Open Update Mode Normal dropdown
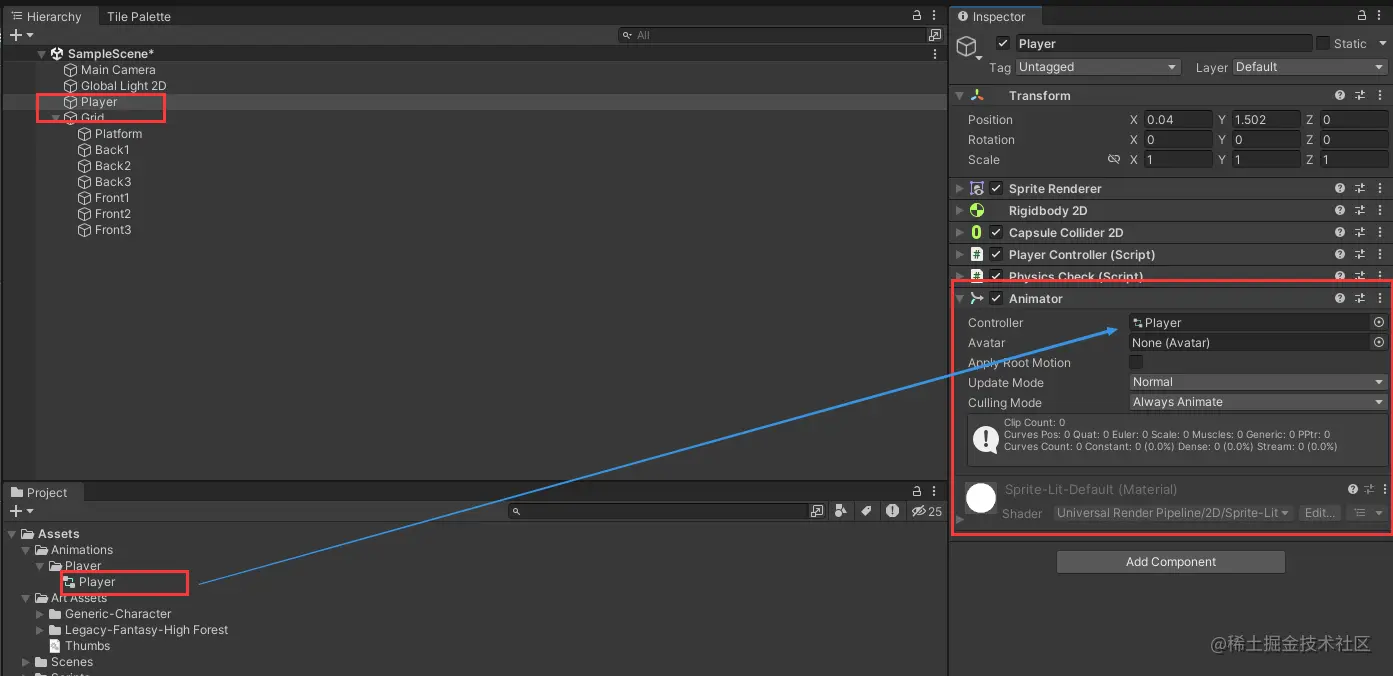 tap(1258, 382)
